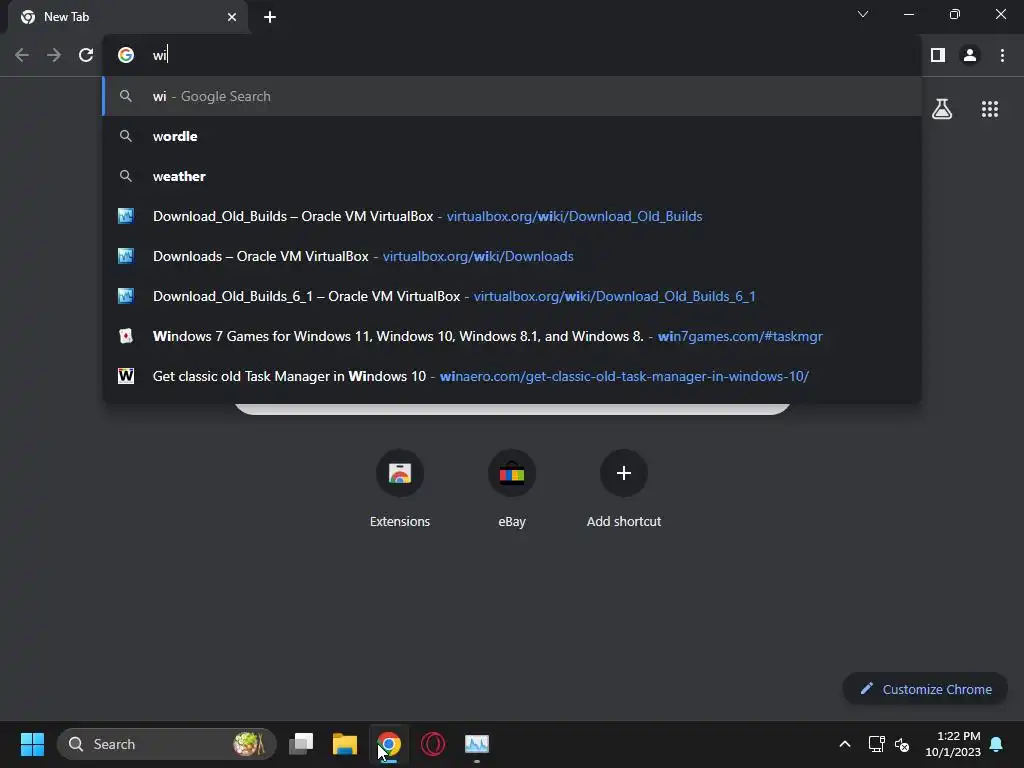The image size is (1024, 768).
Task: Choose the 'wordle' search suggestion
Action: (x=512, y=136)
